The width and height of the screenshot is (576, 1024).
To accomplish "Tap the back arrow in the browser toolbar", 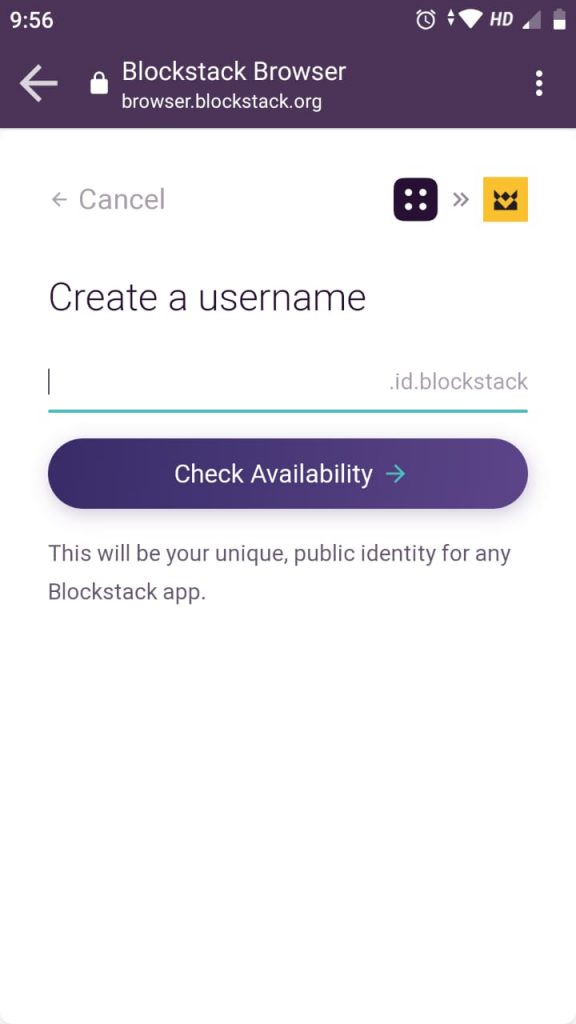I will pyautogui.click(x=39, y=83).
